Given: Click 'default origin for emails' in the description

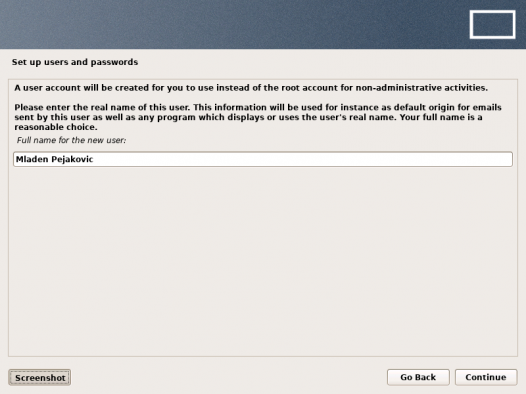Looking at the screenshot, I should click(x=448, y=107).
